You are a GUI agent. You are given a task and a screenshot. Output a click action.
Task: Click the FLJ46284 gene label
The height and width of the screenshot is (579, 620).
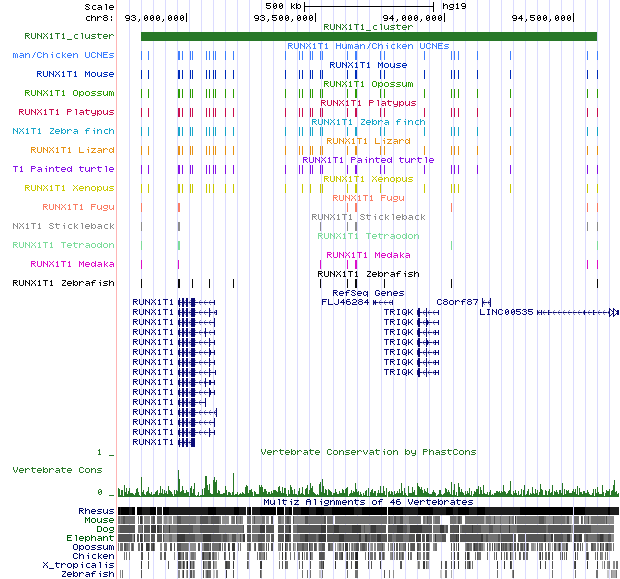tap(345, 301)
